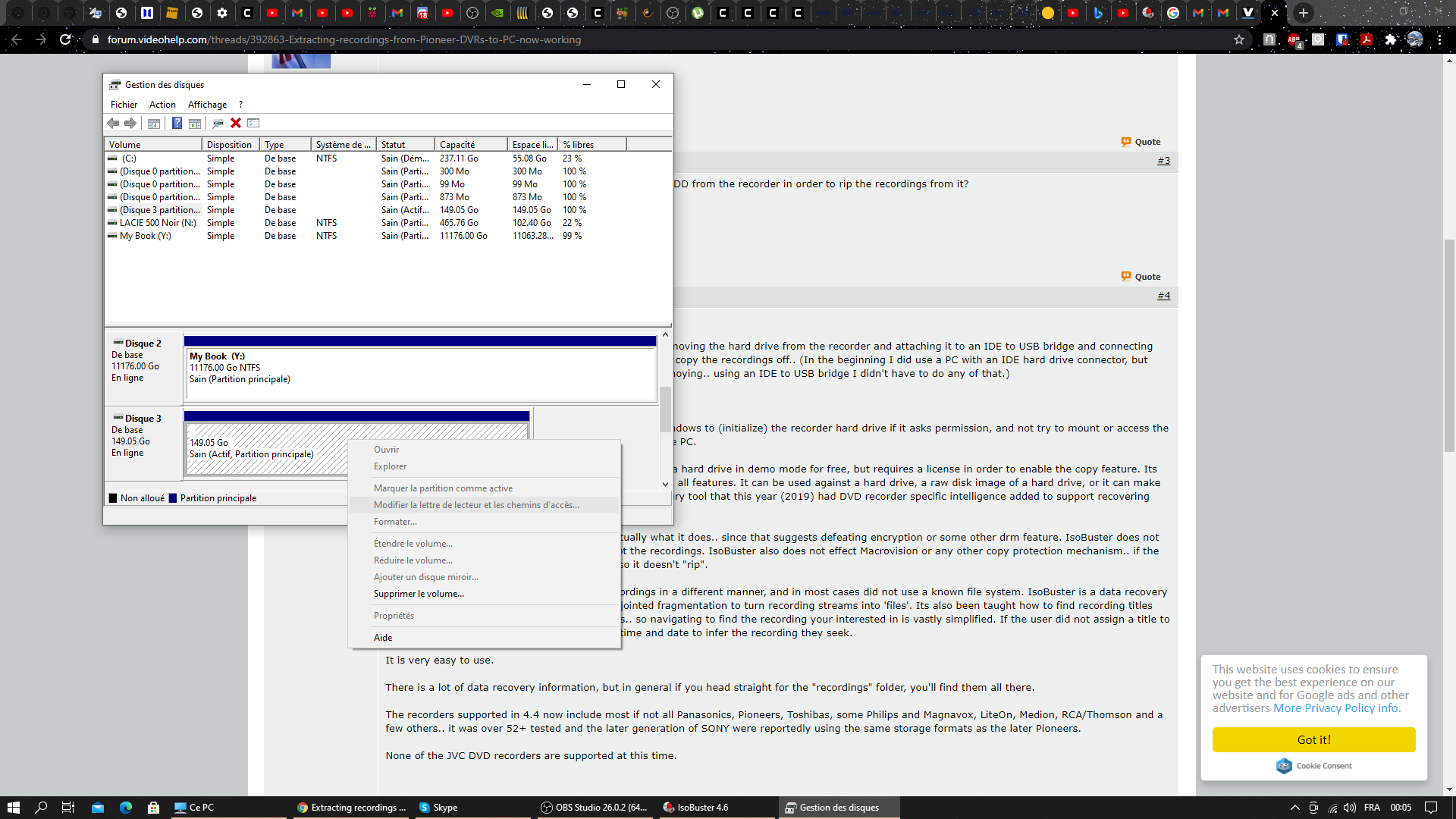1456x819 pixels.
Task: Click the blue Help question mark icon
Action: [x=177, y=123]
